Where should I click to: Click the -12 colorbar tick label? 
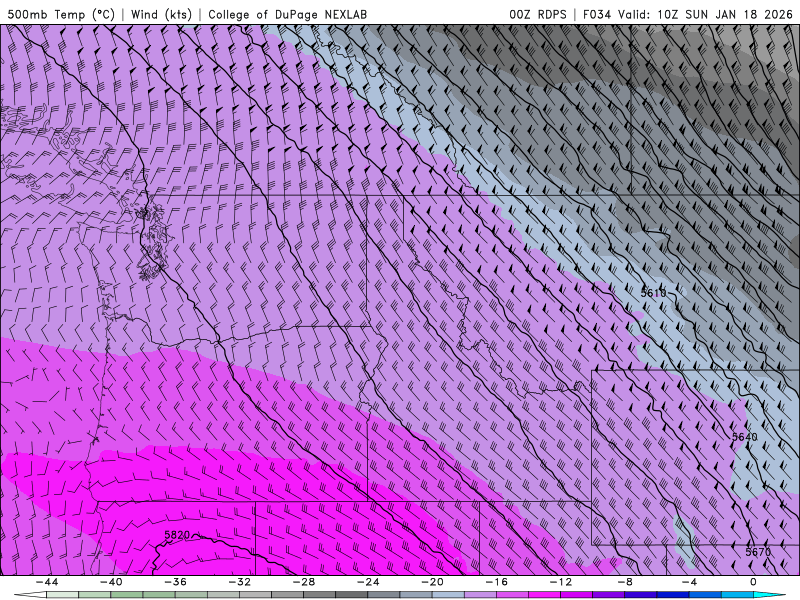(x=561, y=582)
